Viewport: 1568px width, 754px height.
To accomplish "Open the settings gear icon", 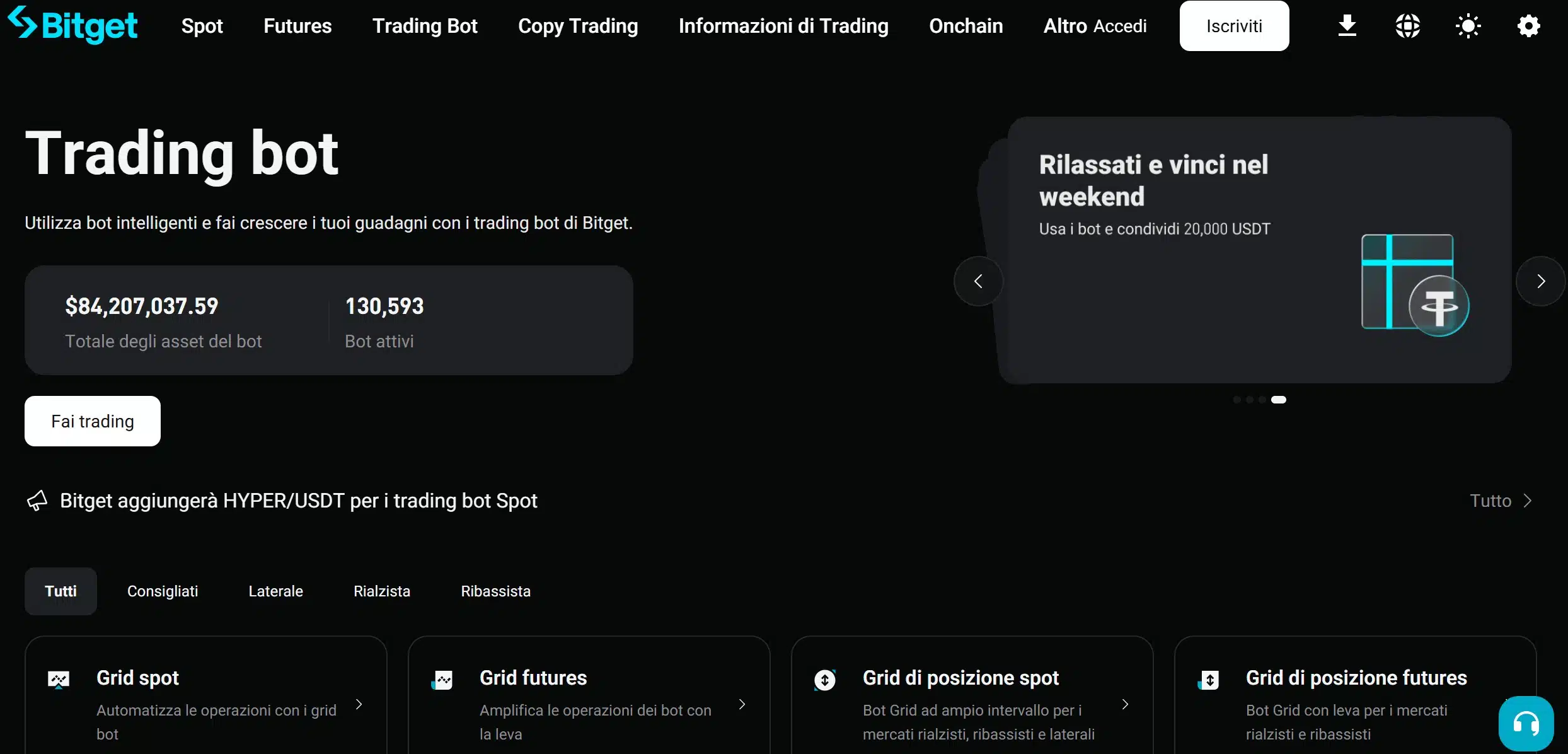I will pos(1528,26).
